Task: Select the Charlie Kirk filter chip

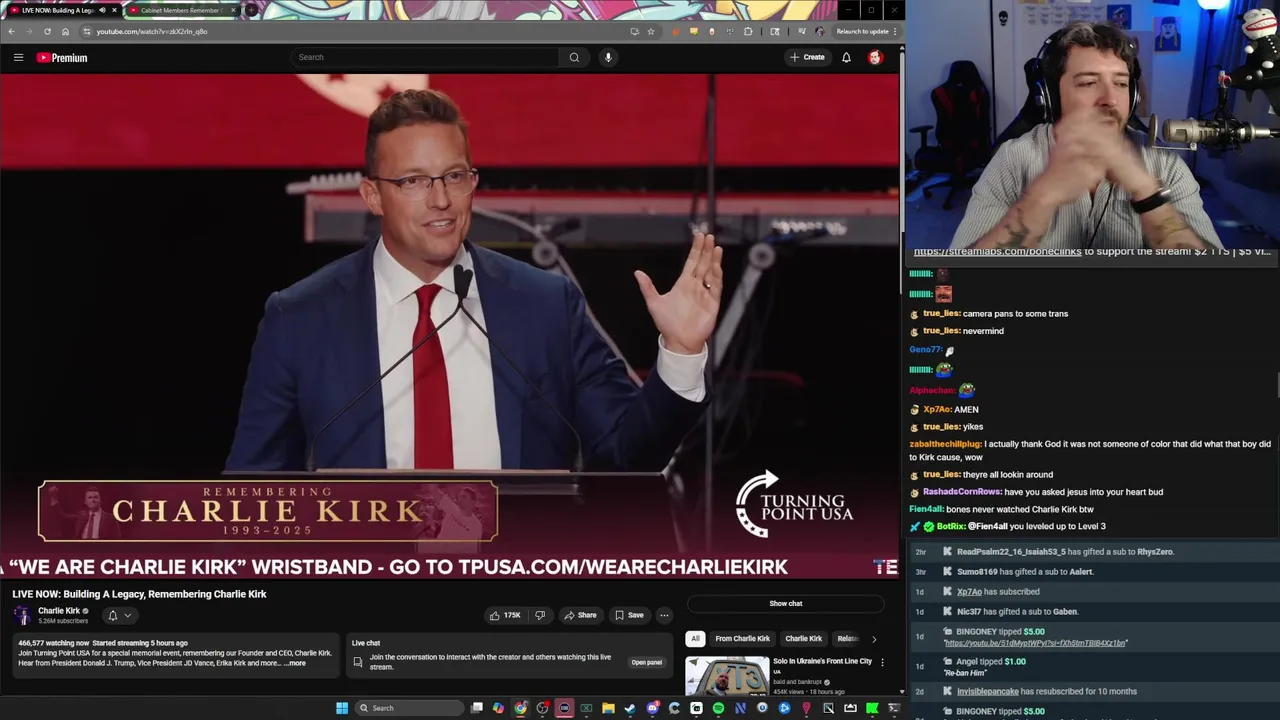Action: click(x=803, y=638)
